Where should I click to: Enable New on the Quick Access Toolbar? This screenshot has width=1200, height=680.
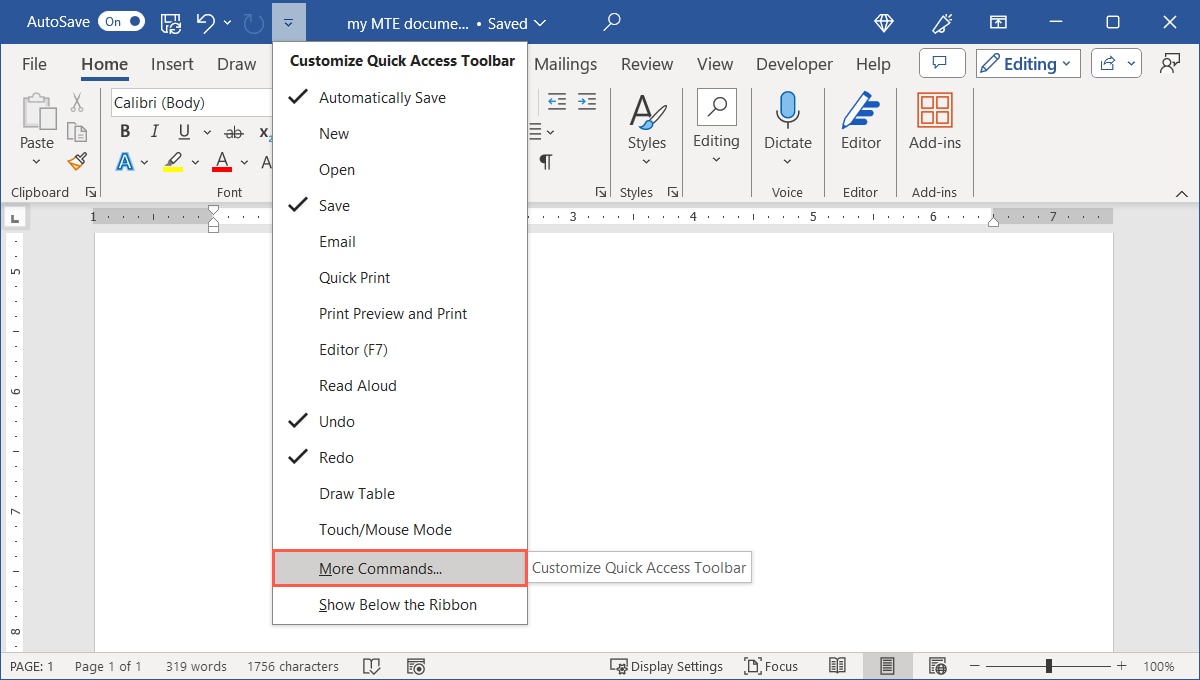click(334, 133)
